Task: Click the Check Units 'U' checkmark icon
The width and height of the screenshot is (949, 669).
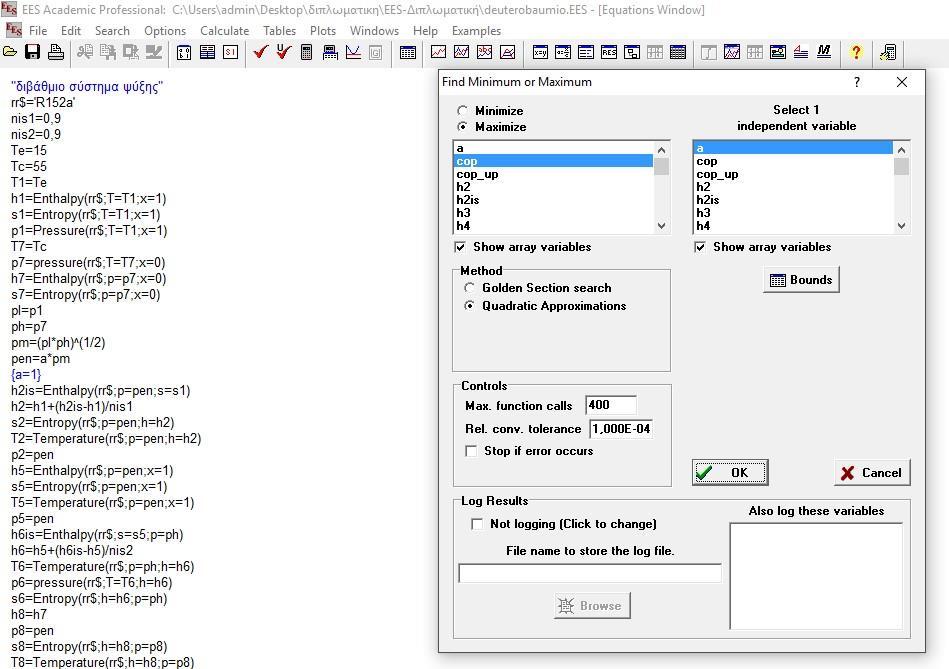Action: (283, 53)
